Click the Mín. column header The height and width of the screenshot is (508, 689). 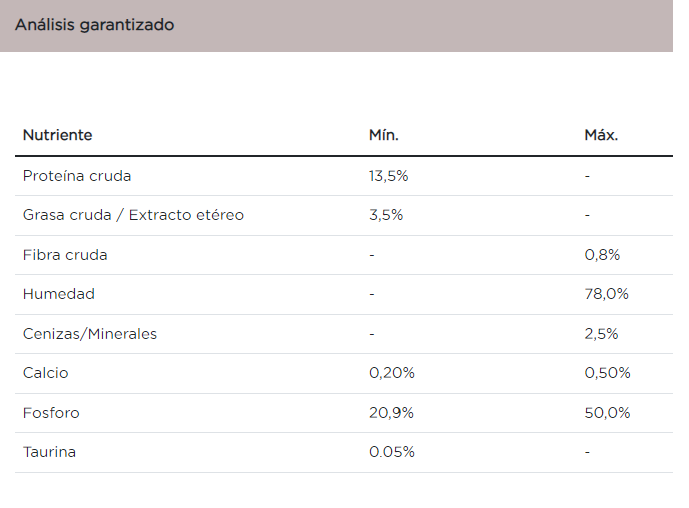click(383, 135)
